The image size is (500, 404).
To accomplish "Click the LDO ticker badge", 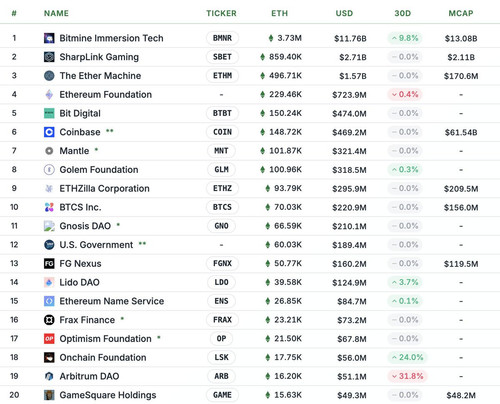I will [x=221, y=282].
